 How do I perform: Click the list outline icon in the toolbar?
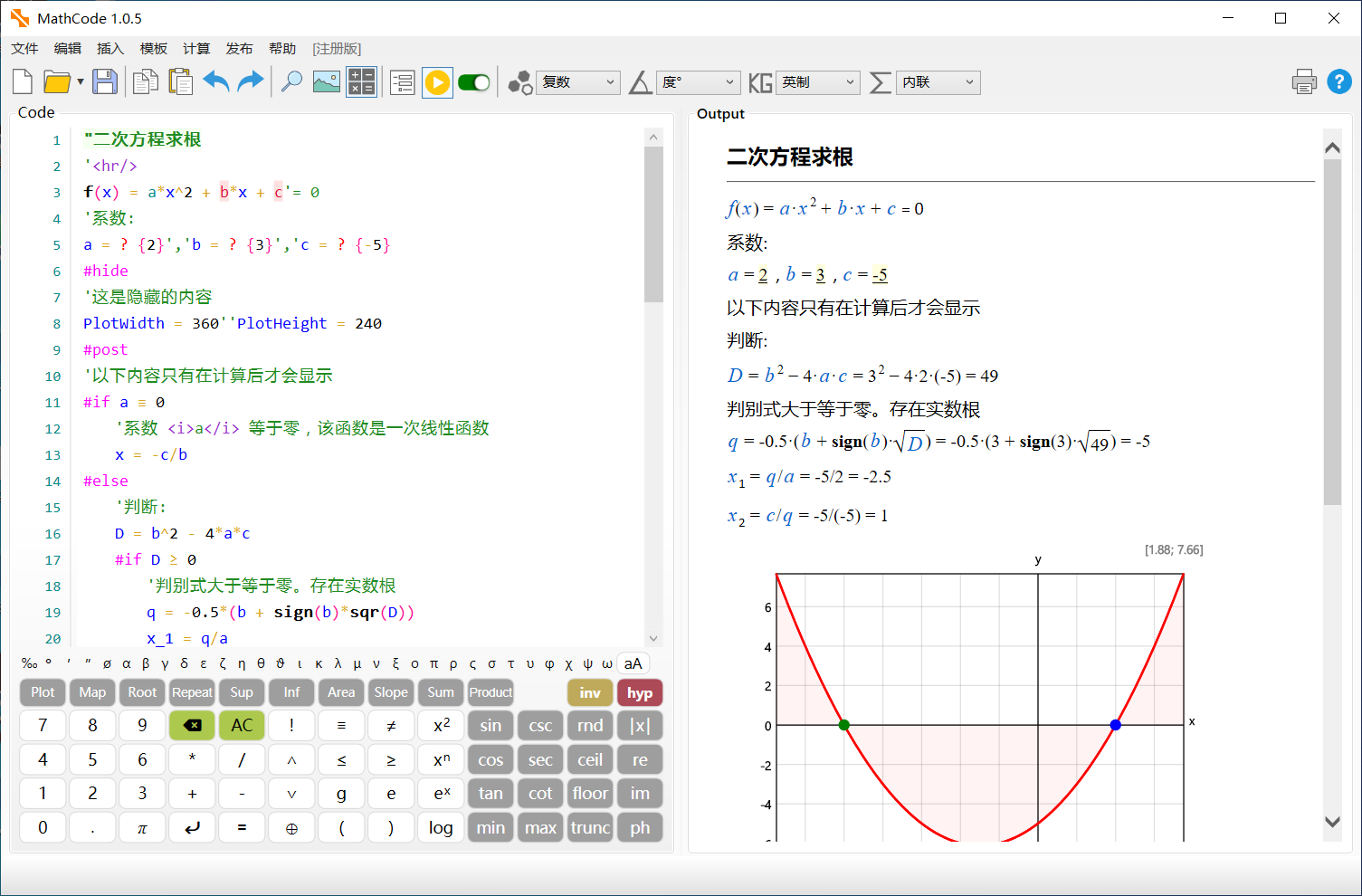(403, 82)
